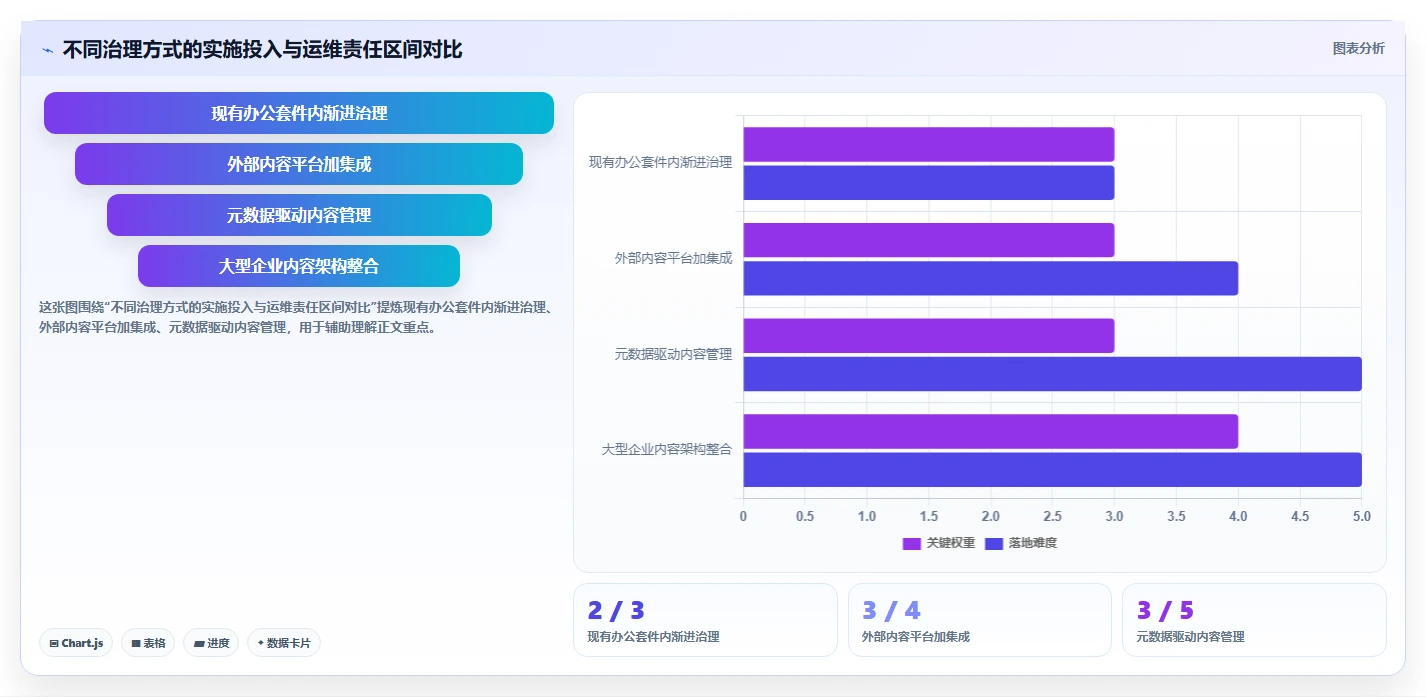The height and width of the screenshot is (697, 1426).
Task: Toggle the 关键权重 legend entry
Action: click(x=938, y=543)
